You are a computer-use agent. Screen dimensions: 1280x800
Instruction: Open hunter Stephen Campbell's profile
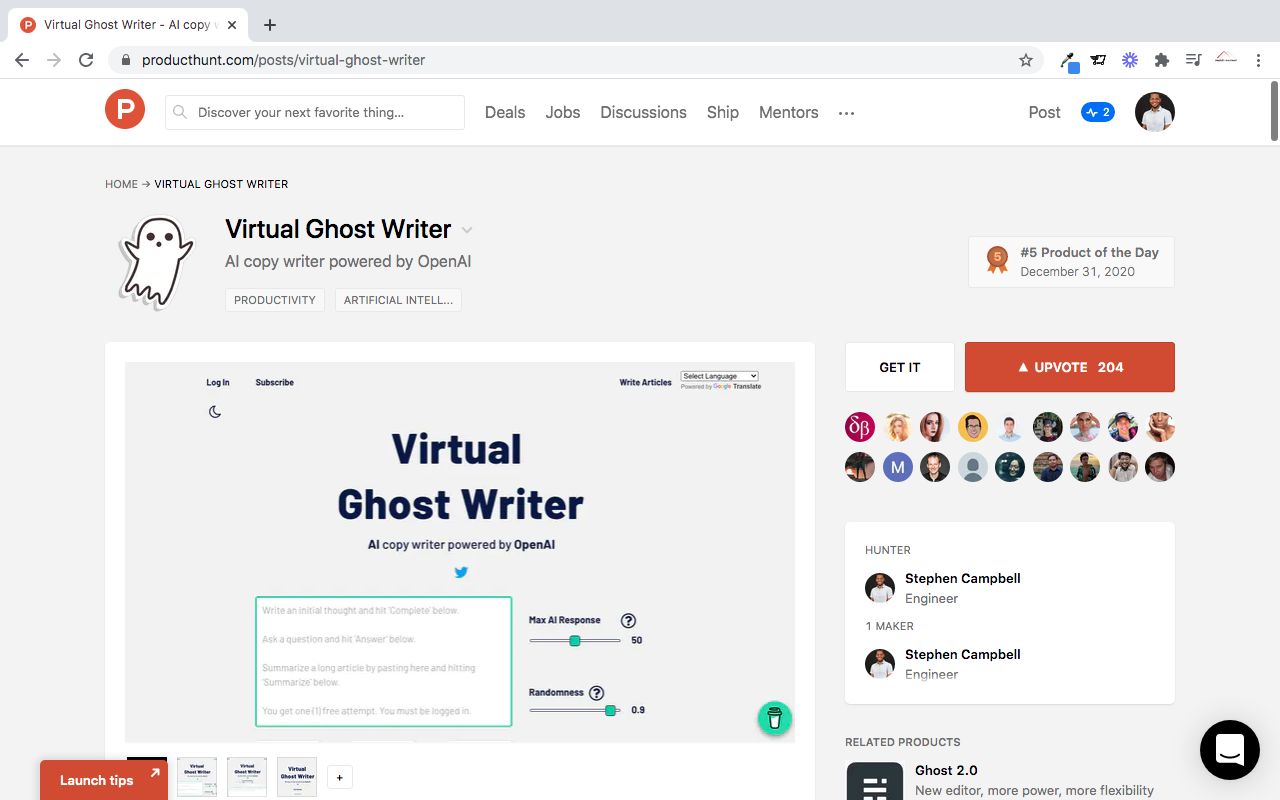click(962, 578)
